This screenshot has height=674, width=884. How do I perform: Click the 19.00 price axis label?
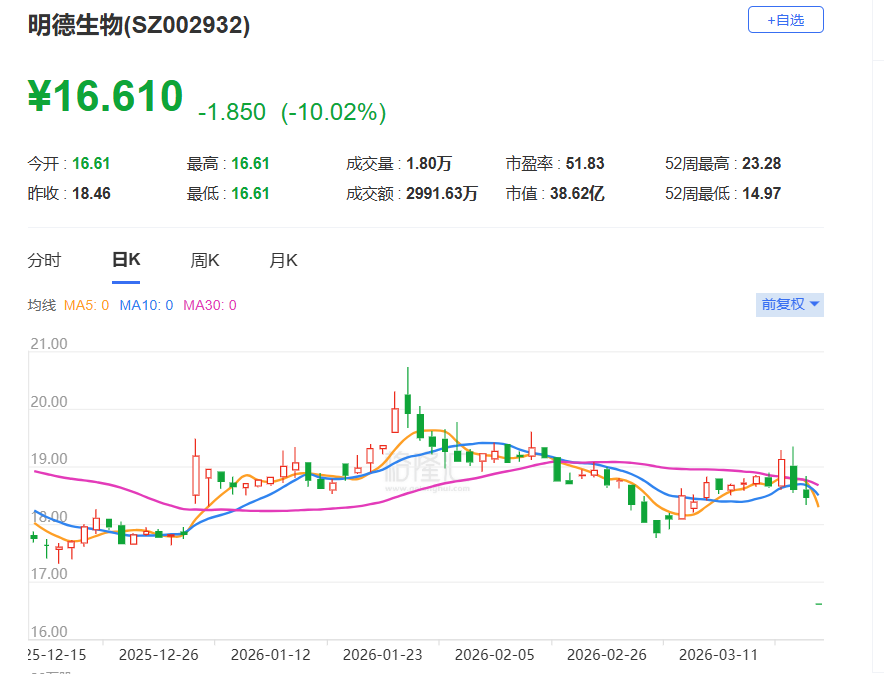[48, 459]
